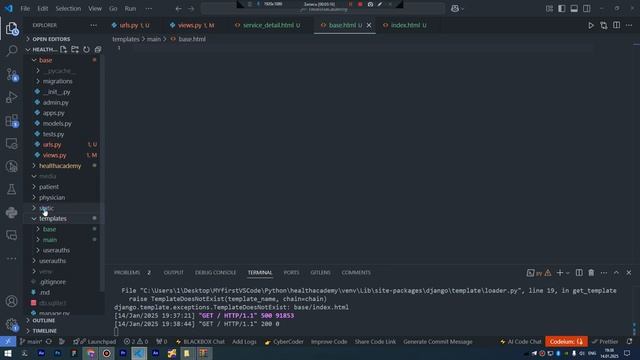Open the Extensions view

point(11,120)
